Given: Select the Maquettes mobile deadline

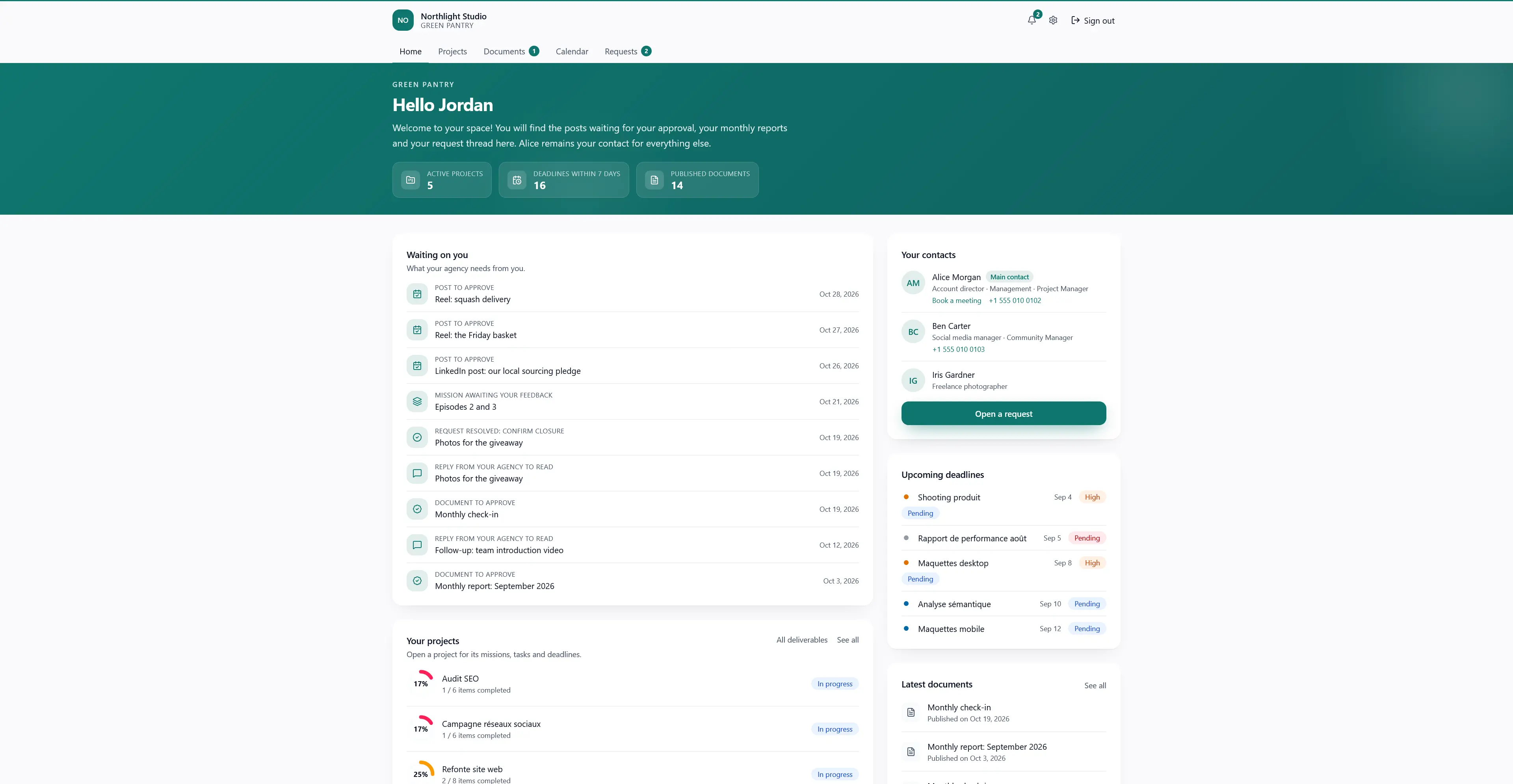Looking at the screenshot, I should tap(1004, 628).
